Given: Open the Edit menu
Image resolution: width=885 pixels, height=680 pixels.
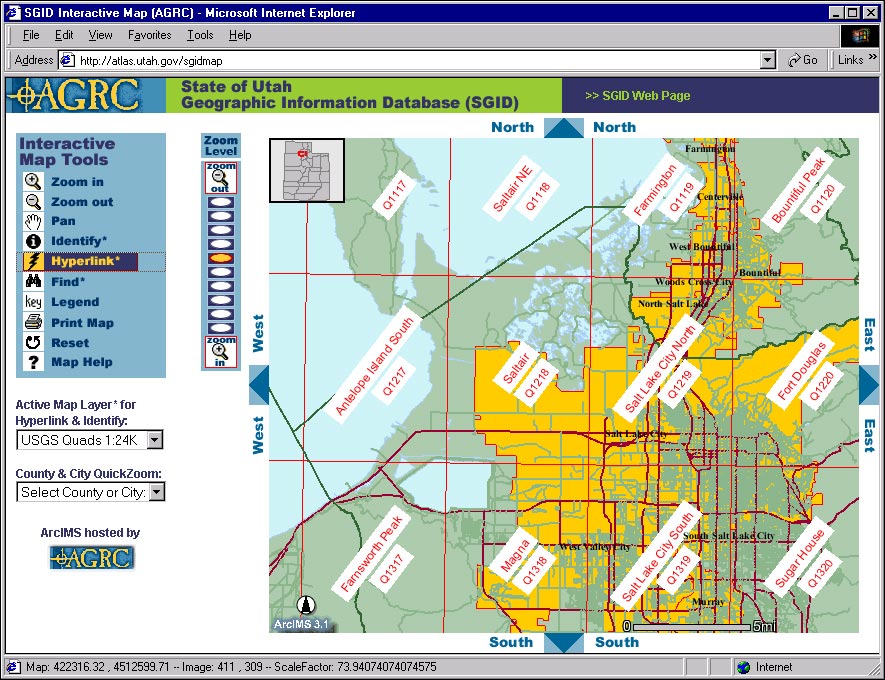Looking at the screenshot, I should coord(64,35).
